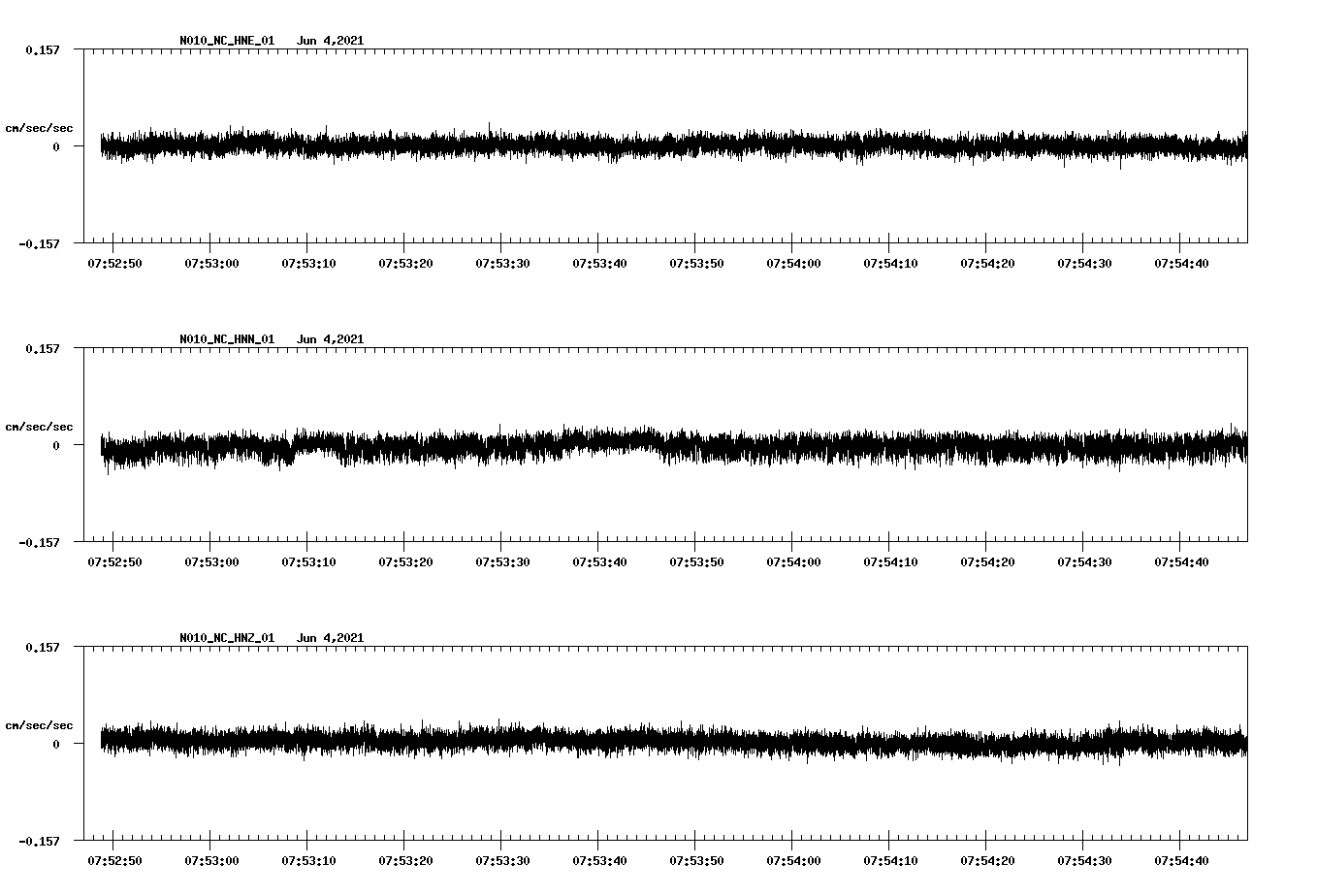This screenshot has width=1317, height=896.
Task: Click the cm/sec/sec unit label of HNE plot
Action: (40, 128)
